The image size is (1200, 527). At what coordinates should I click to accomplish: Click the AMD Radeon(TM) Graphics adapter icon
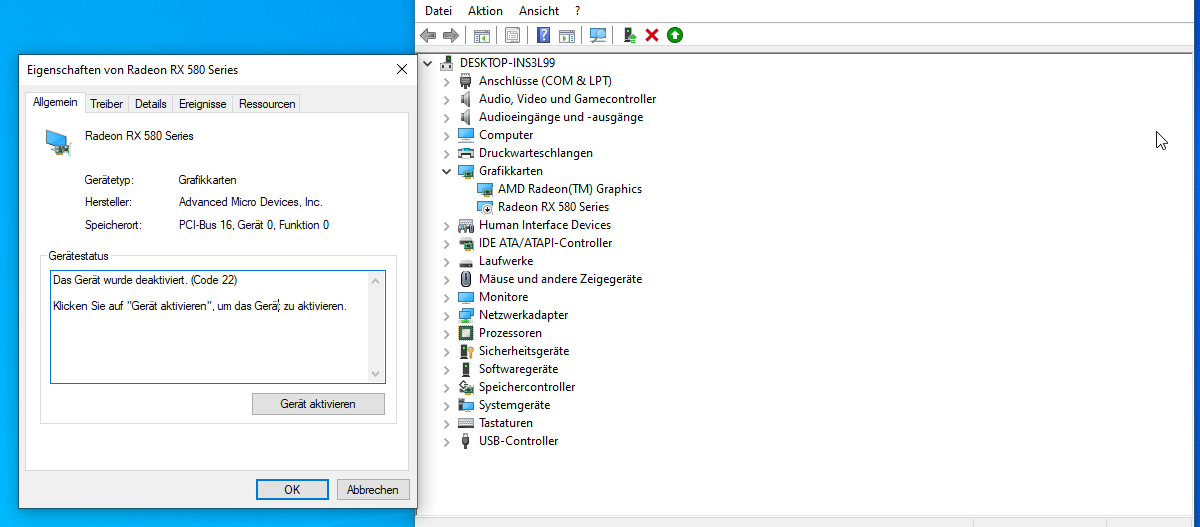tap(486, 189)
